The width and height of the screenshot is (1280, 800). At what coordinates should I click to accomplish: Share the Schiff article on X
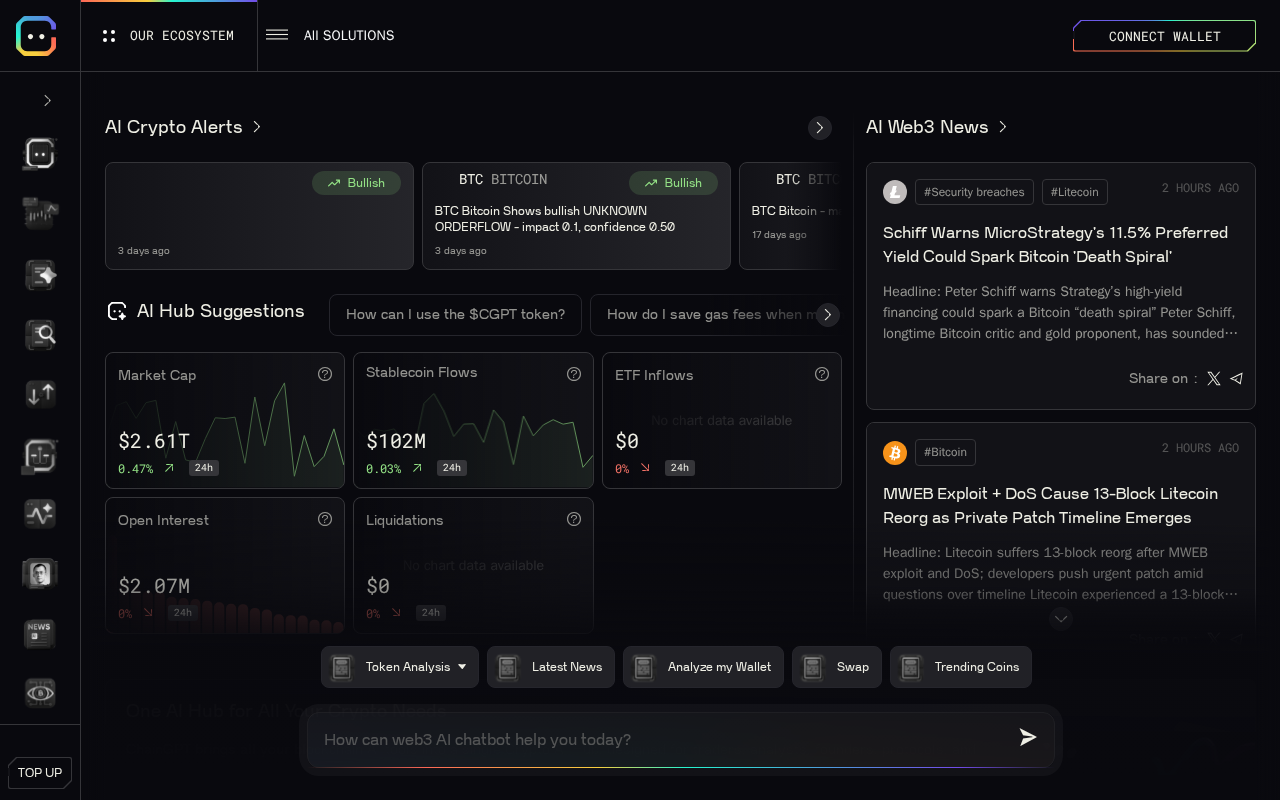pos(1213,378)
